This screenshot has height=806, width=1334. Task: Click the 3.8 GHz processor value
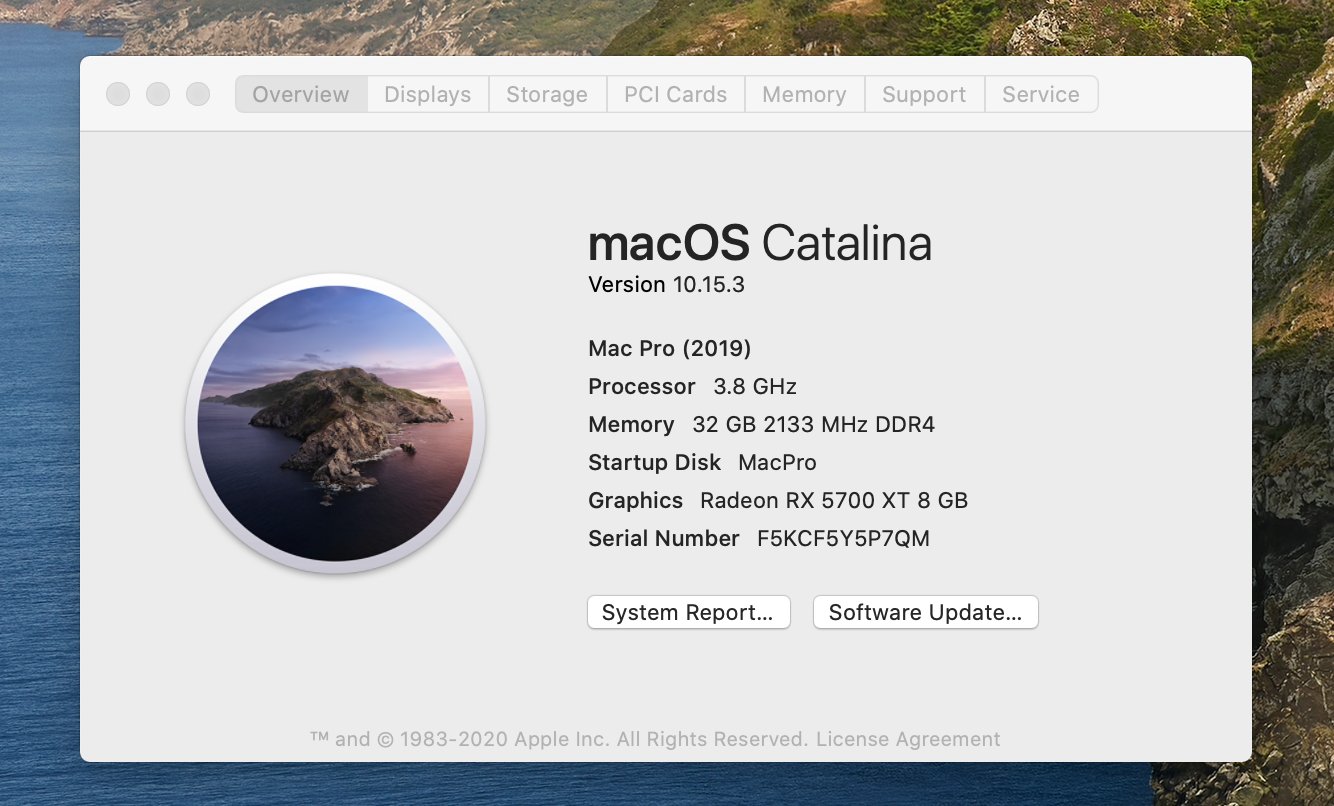(755, 387)
